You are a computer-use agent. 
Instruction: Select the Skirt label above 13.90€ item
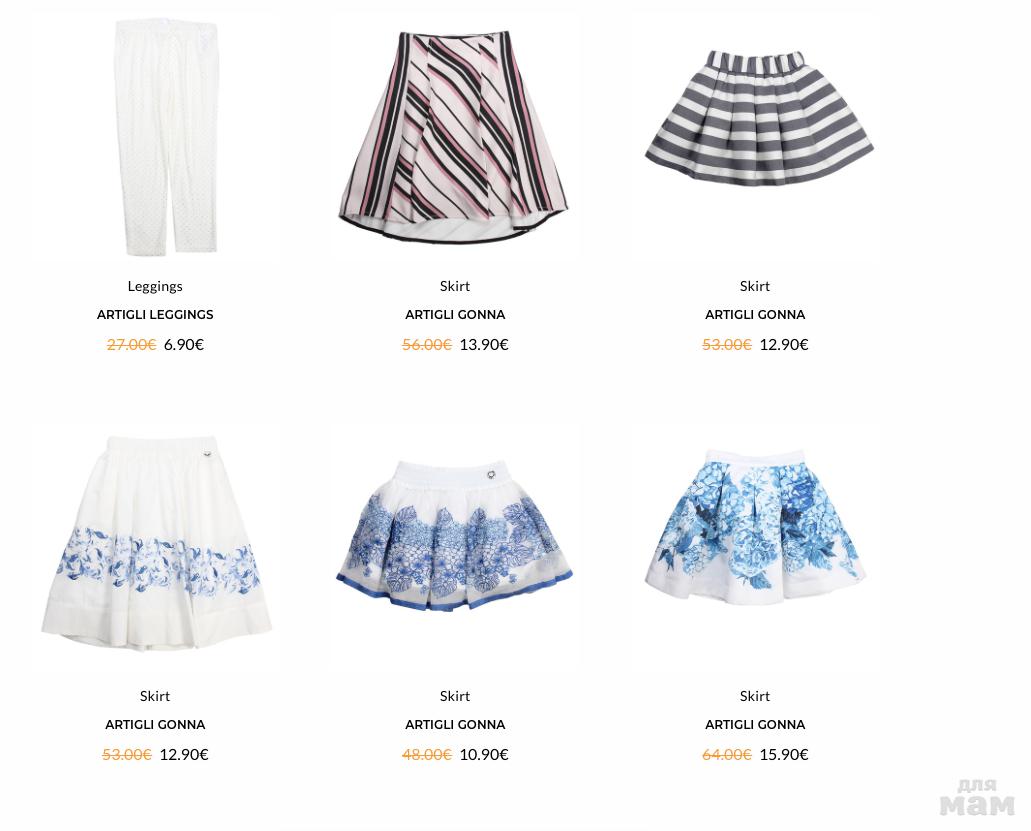[455, 286]
